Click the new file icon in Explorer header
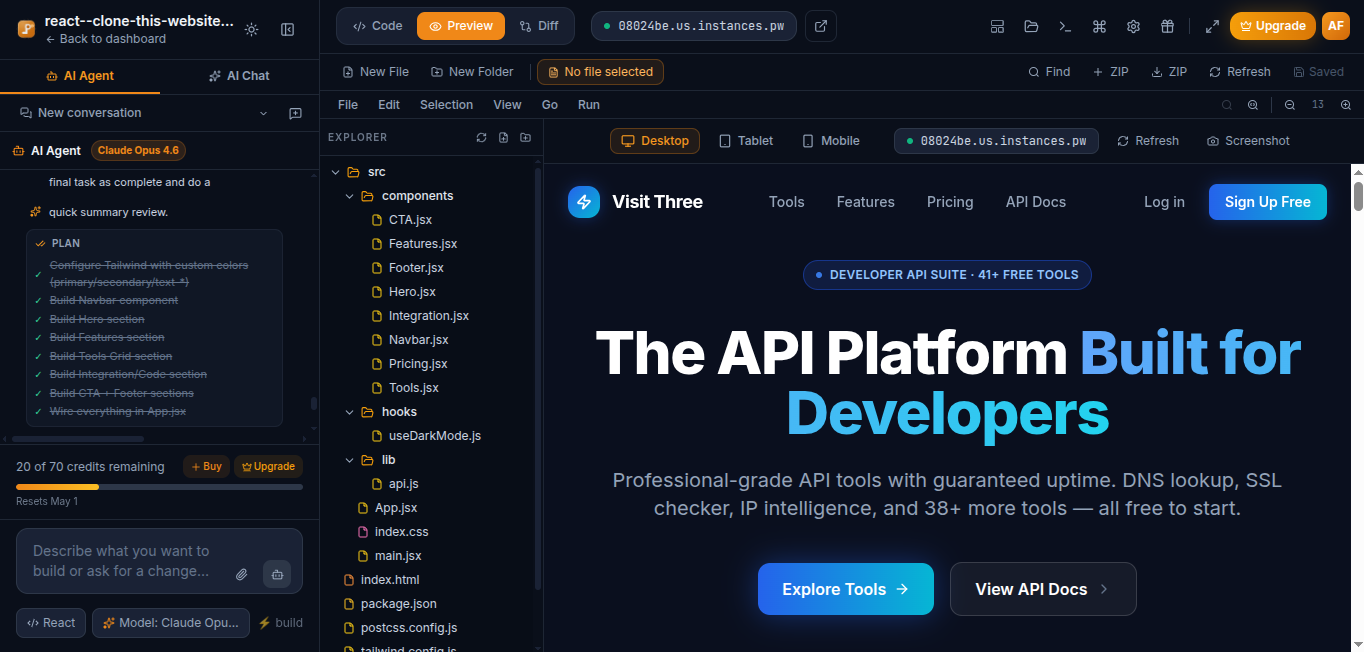 coord(503,138)
